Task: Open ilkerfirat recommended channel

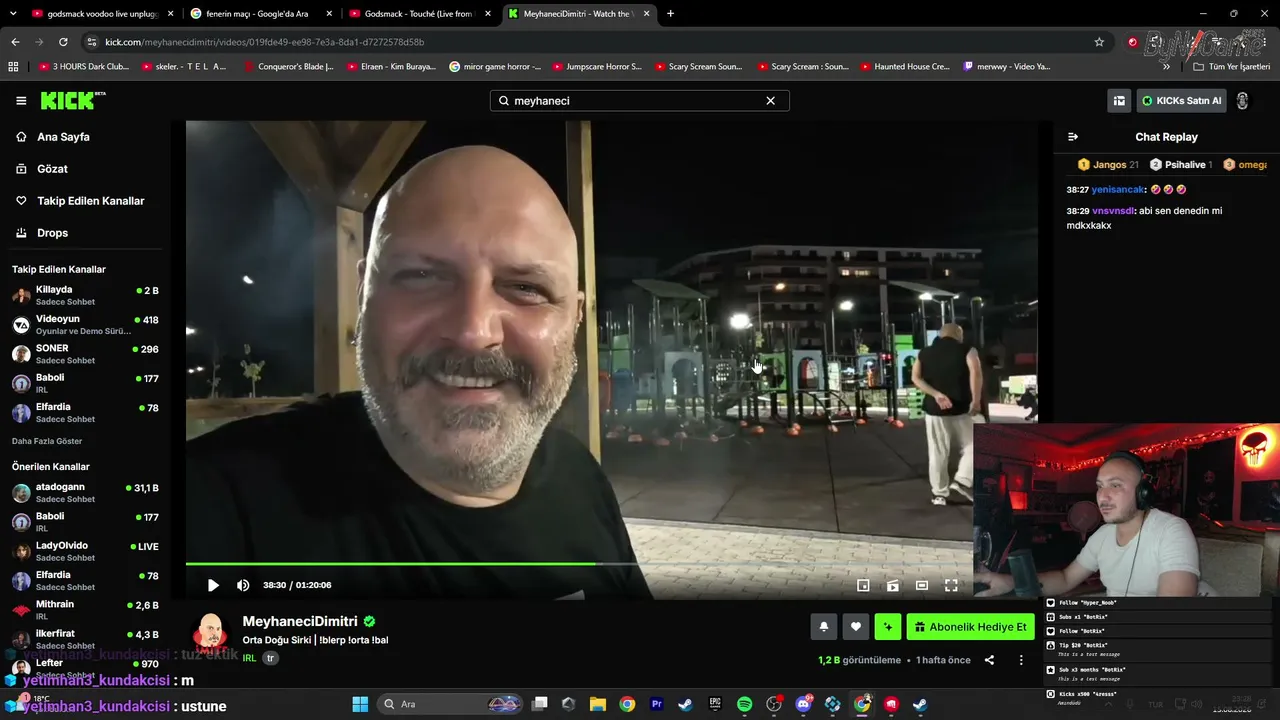Action: pos(85,639)
